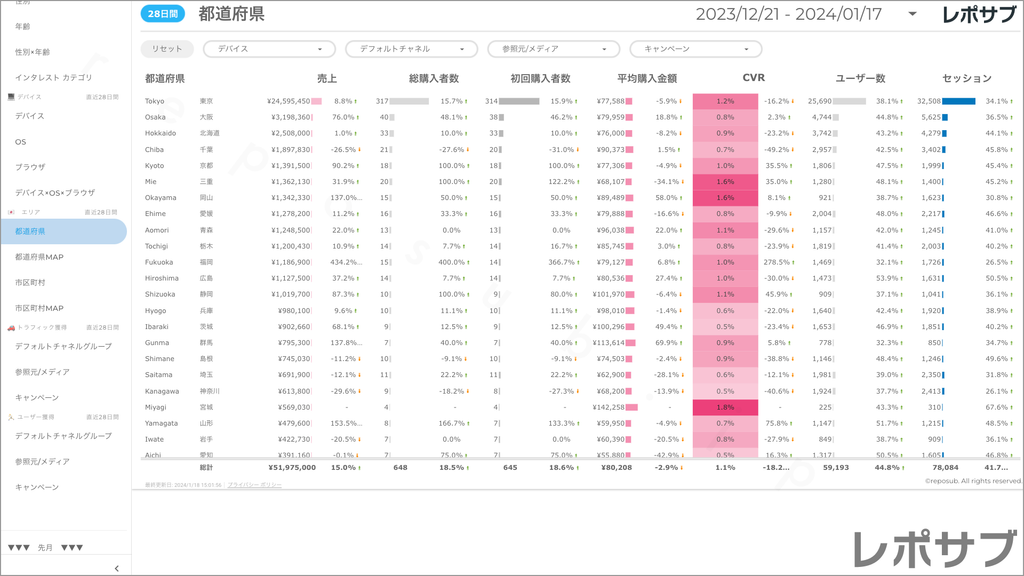
Task: Click the Japan flag area icon
Action: [x=10, y=212]
